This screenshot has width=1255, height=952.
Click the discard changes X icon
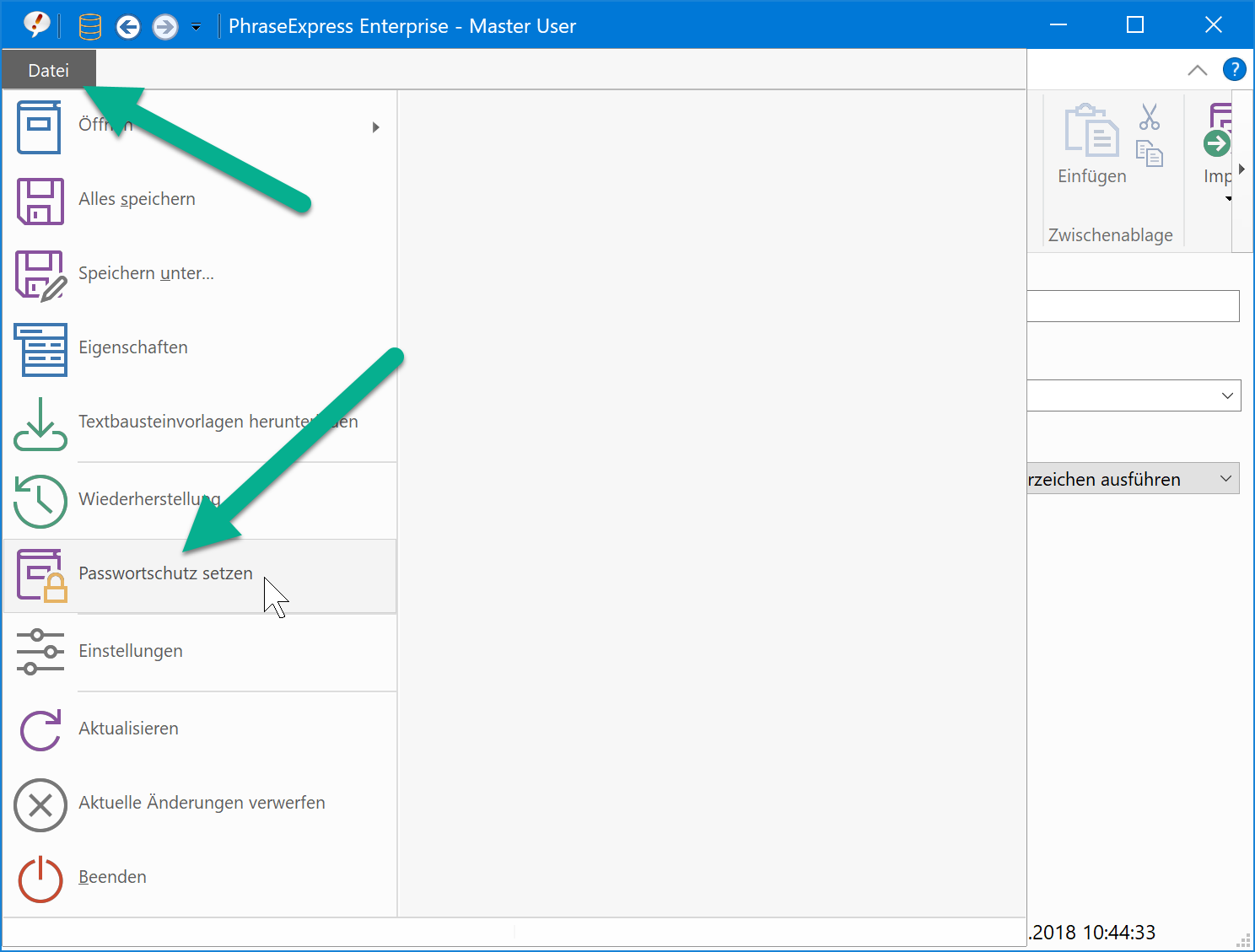(x=40, y=805)
